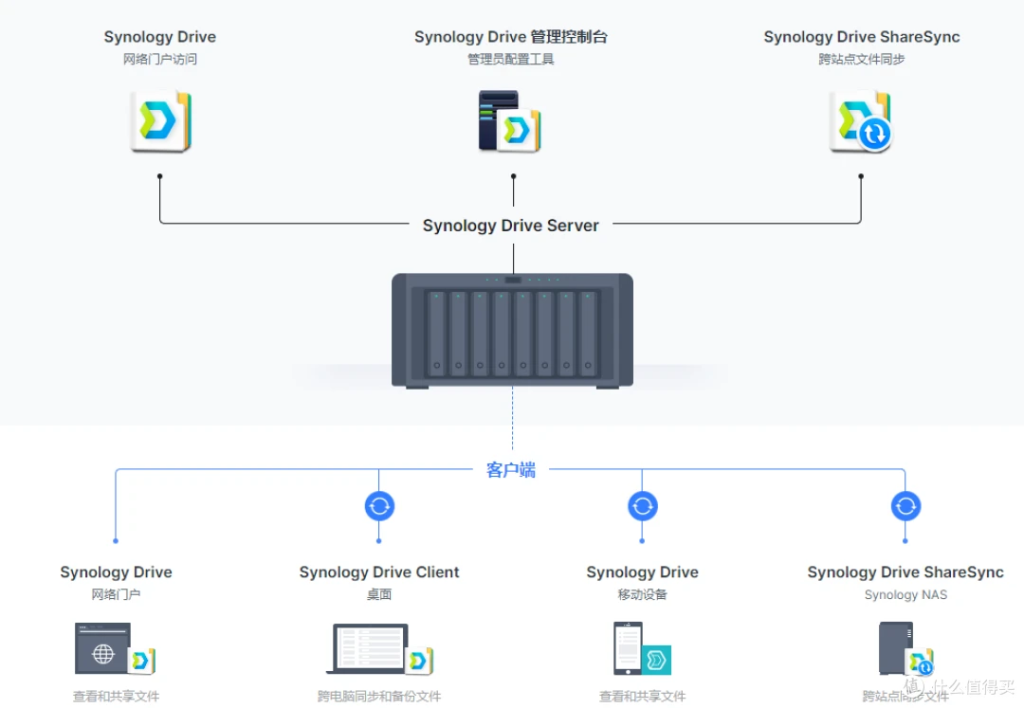Click the top Synology Drive ShareSync title
The width and height of the screenshot is (1024, 708).
point(861,37)
